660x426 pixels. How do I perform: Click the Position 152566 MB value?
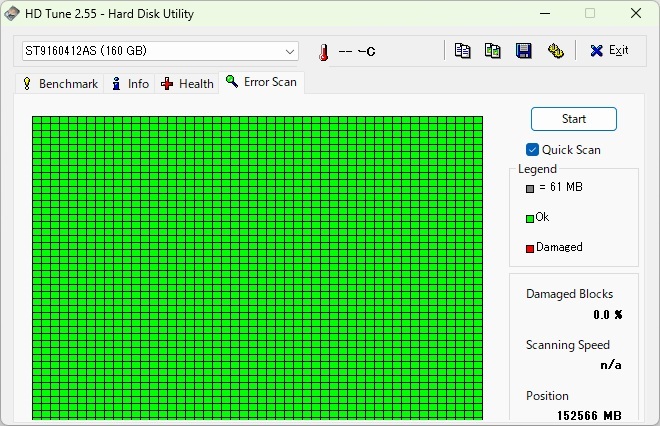tap(589, 415)
